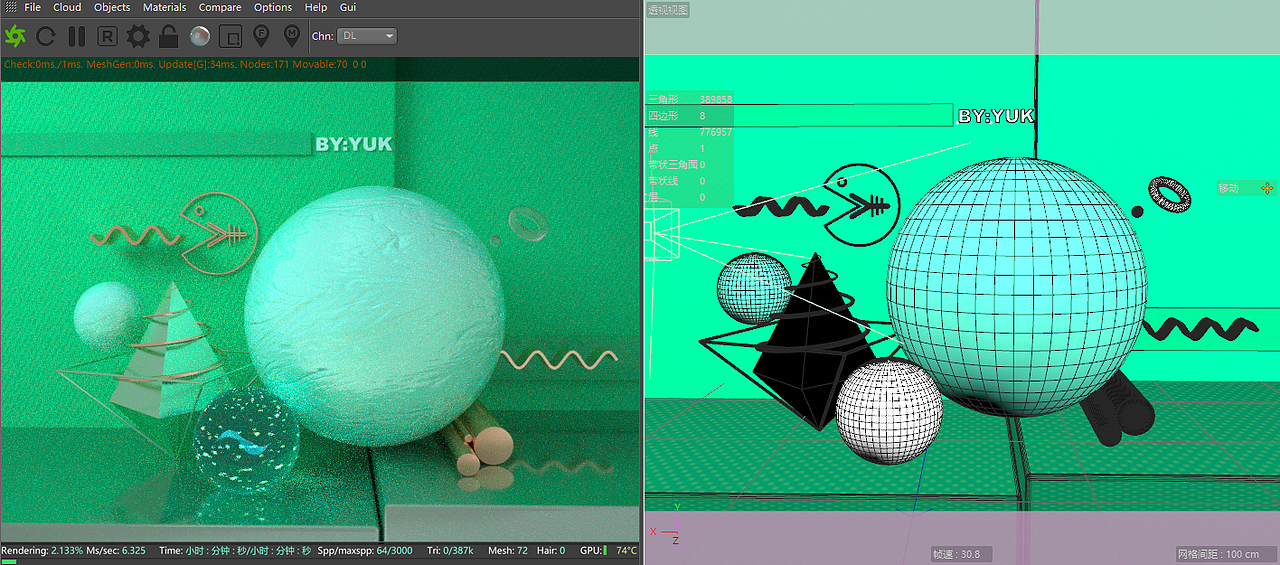Click the orange move cross icon beside 移动
The height and width of the screenshot is (565, 1280).
click(1267, 188)
